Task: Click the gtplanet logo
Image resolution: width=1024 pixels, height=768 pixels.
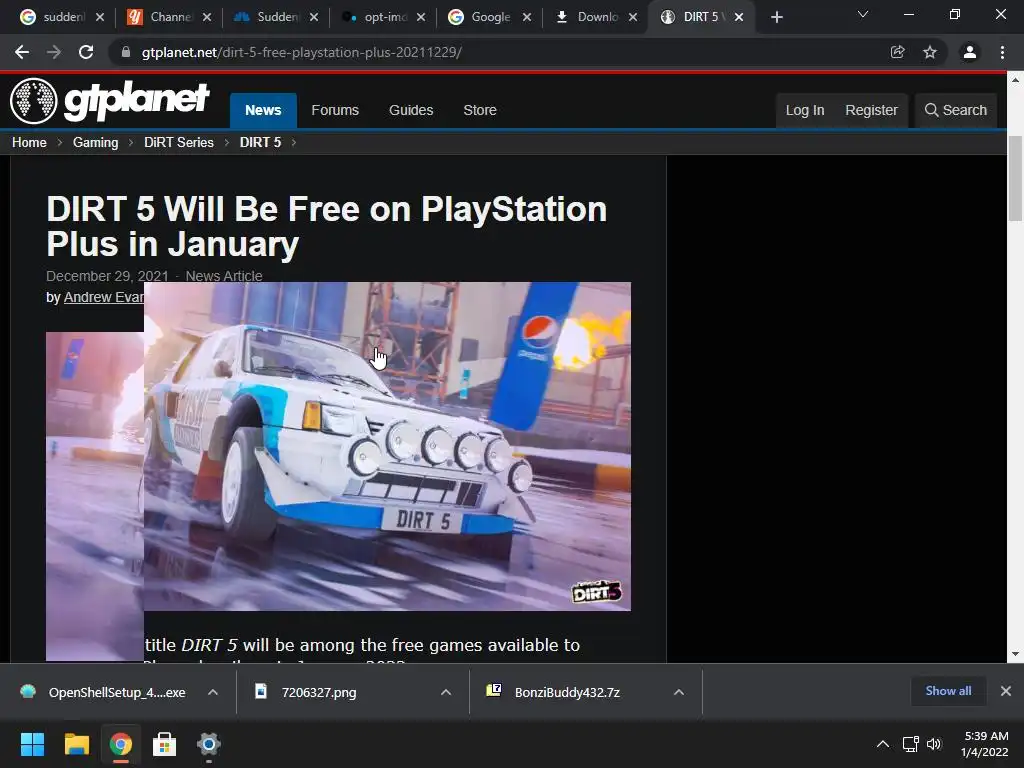Action: click(110, 101)
